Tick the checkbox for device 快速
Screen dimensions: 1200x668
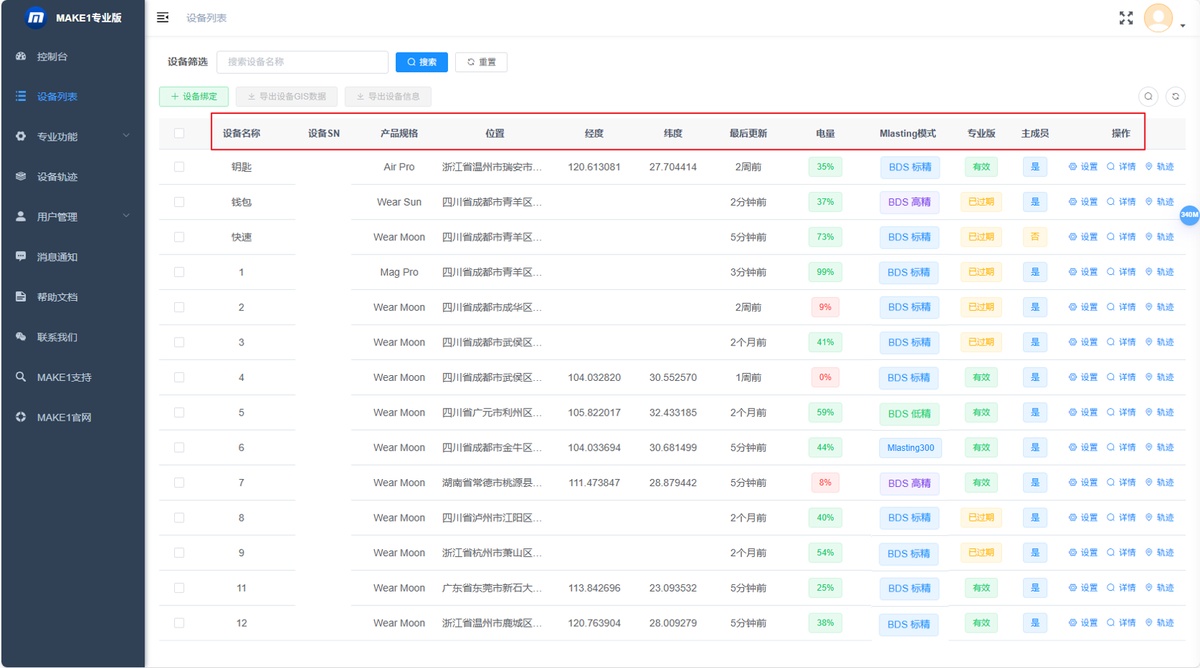pos(179,237)
